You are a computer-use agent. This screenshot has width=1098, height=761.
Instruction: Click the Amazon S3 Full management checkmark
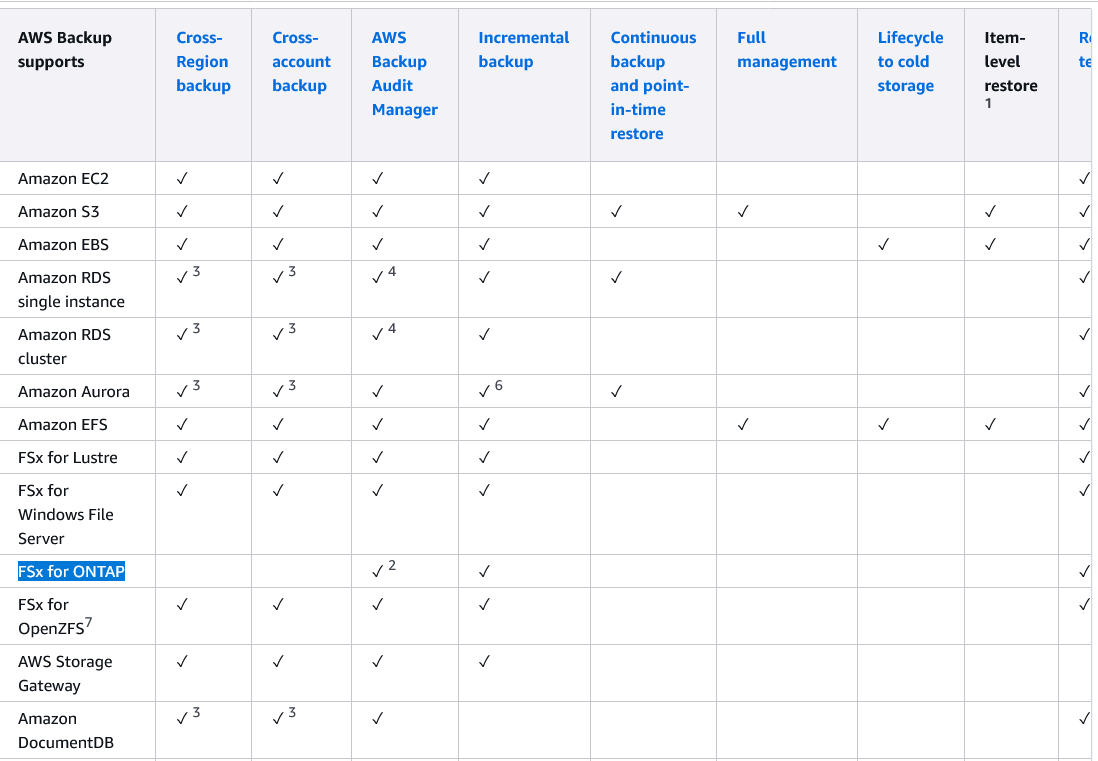click(743, 212)
